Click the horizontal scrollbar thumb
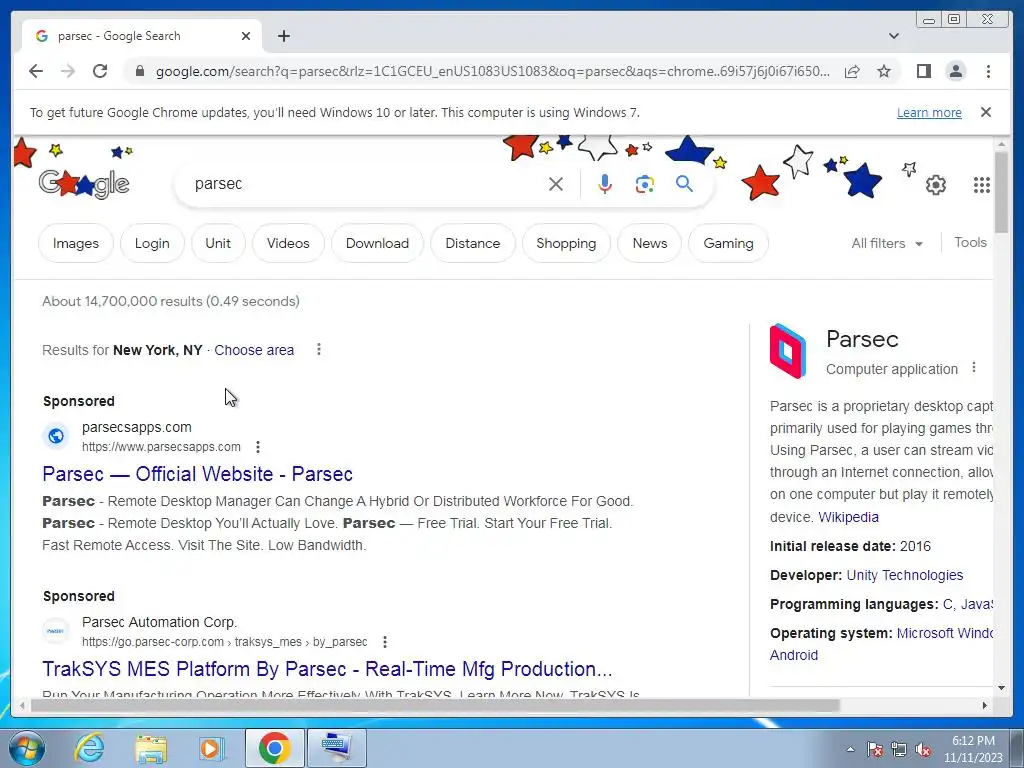The width and height of the screenshot is (1024, 768). (x=434, y=705)
